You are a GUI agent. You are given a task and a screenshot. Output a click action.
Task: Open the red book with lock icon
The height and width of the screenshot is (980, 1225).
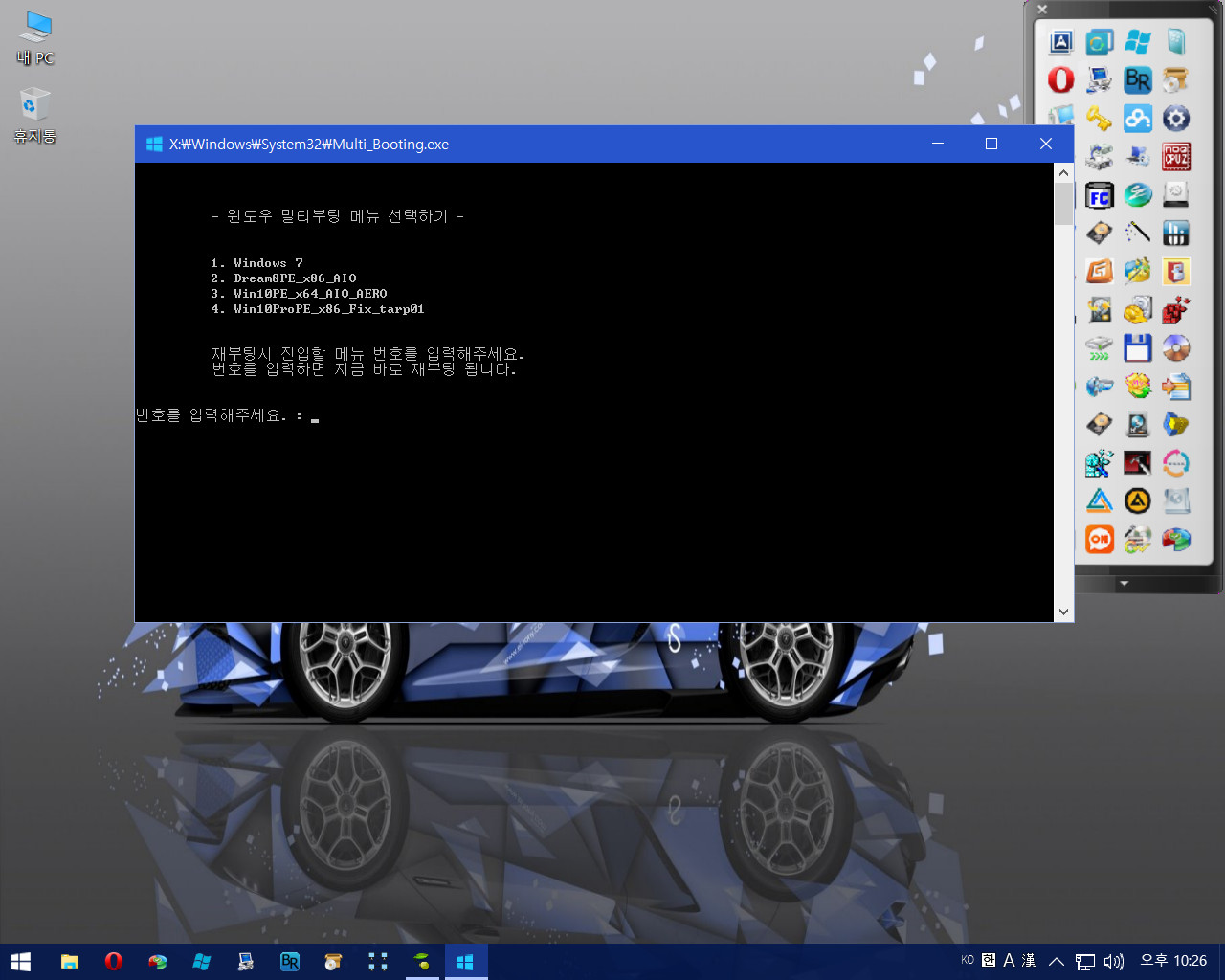coord(1176,271)
